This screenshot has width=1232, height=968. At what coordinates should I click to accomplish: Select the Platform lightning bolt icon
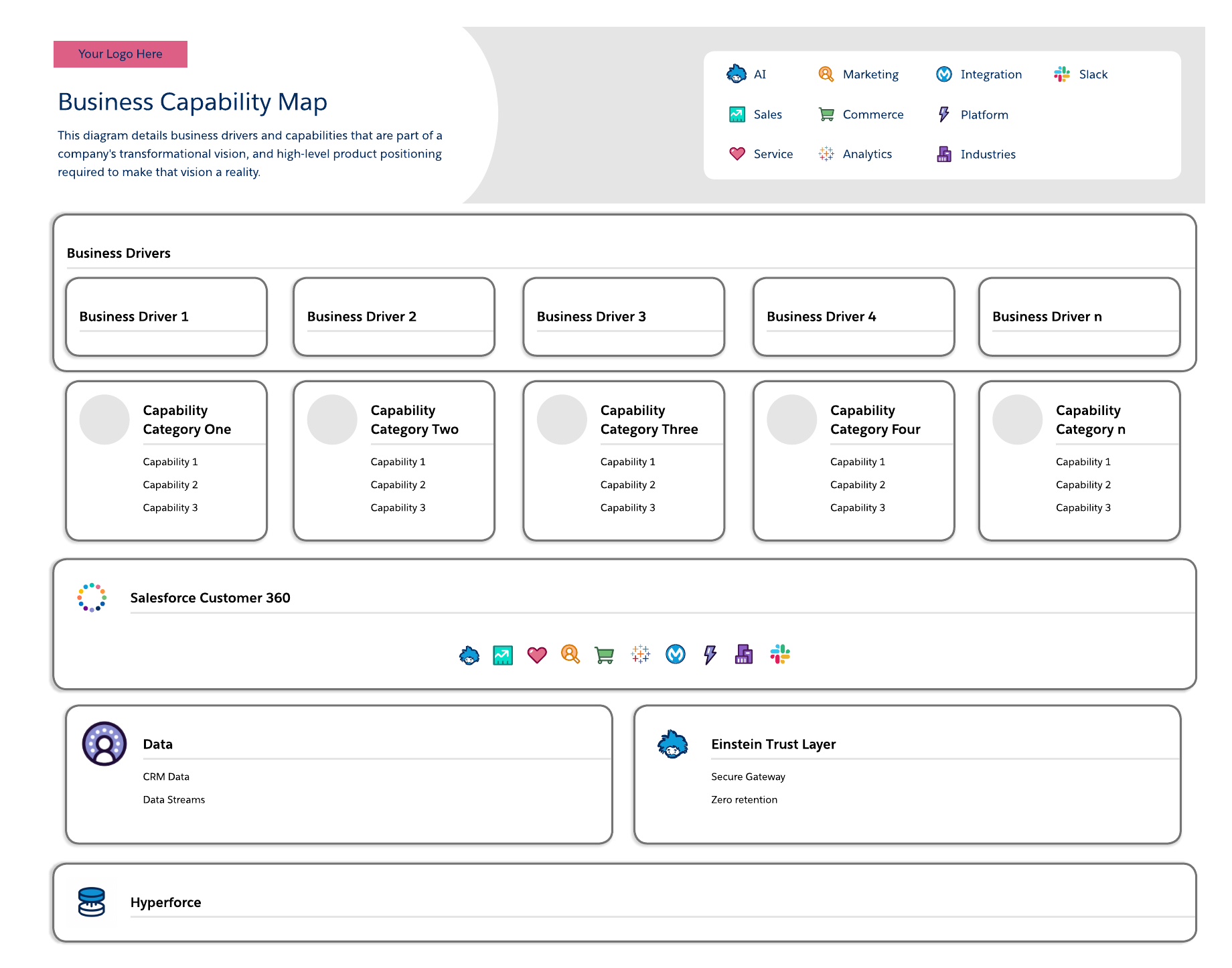tap(944, 114)
